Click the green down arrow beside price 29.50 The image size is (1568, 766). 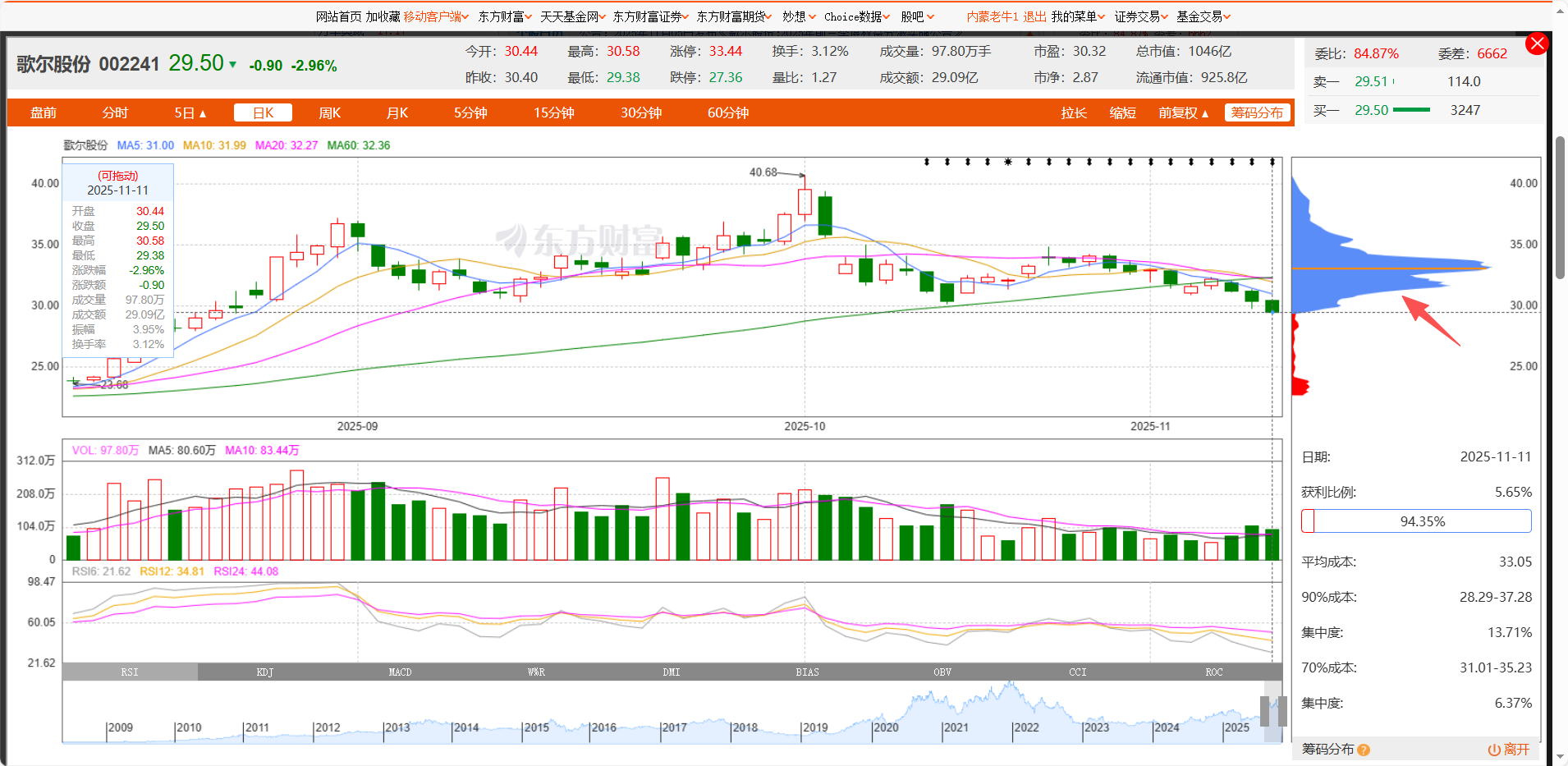point(233,65)
